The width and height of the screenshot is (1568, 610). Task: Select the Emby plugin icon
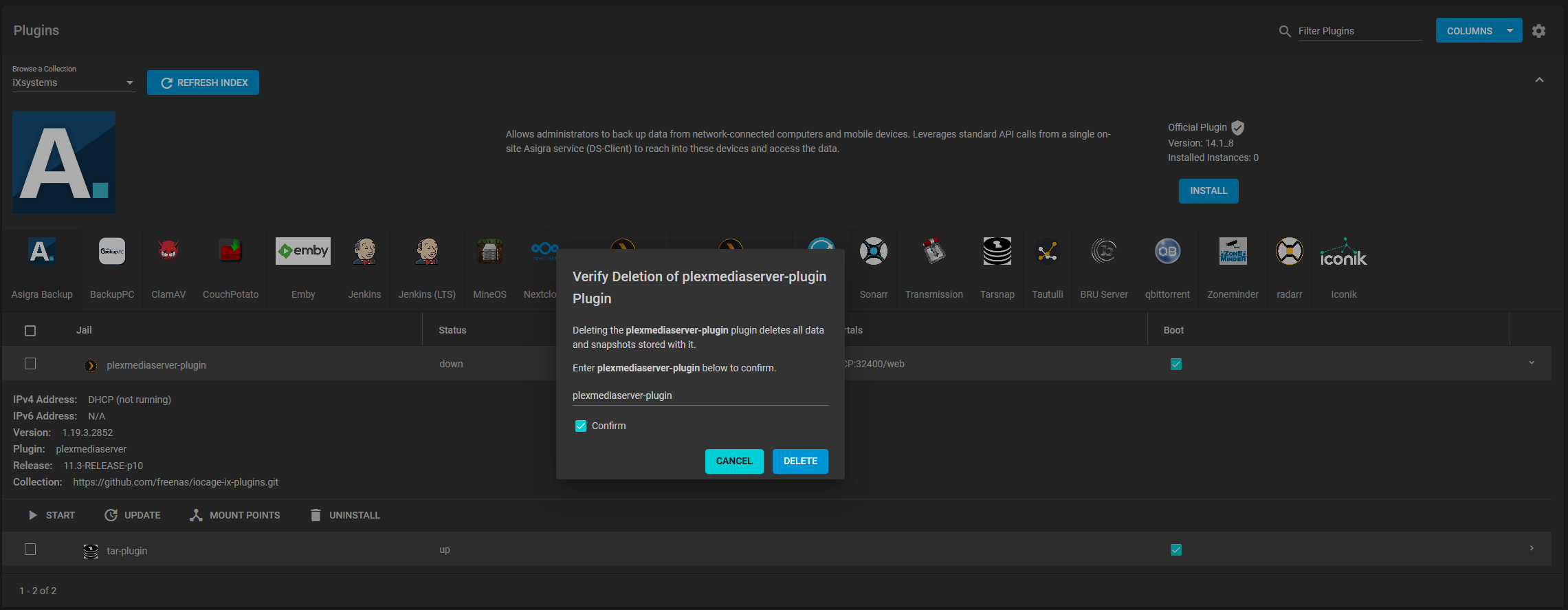(303, 251)
